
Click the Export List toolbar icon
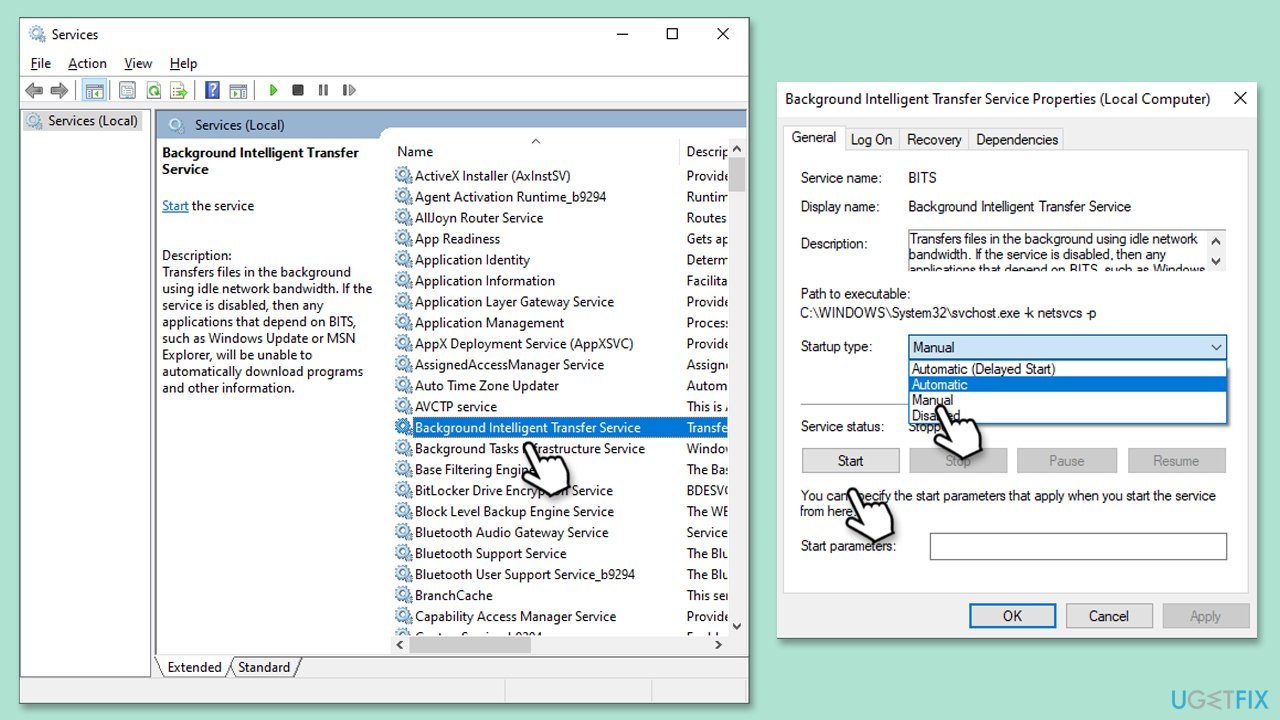[179, 90]
